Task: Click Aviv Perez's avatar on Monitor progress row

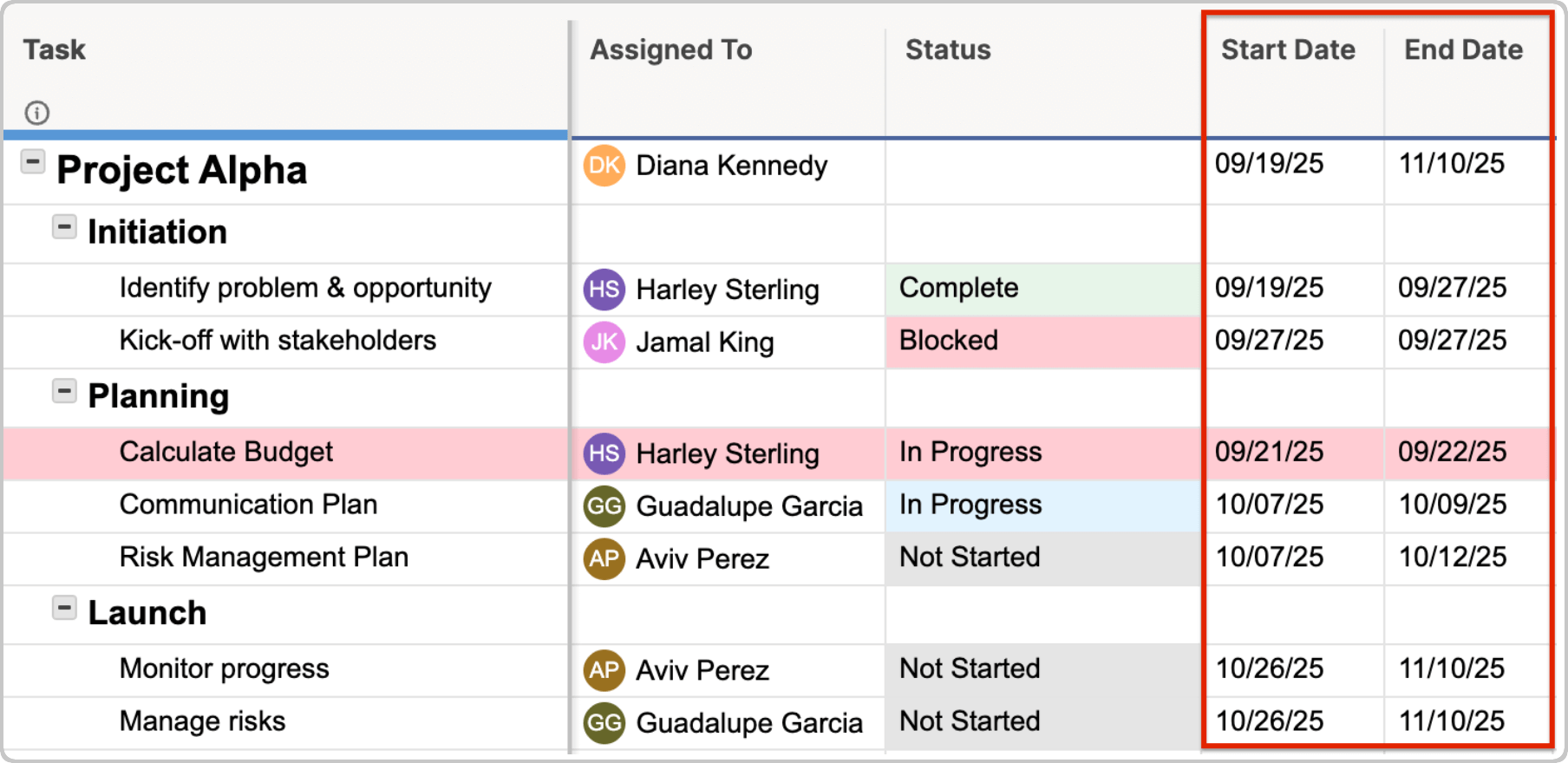Action: click(604, 669)
